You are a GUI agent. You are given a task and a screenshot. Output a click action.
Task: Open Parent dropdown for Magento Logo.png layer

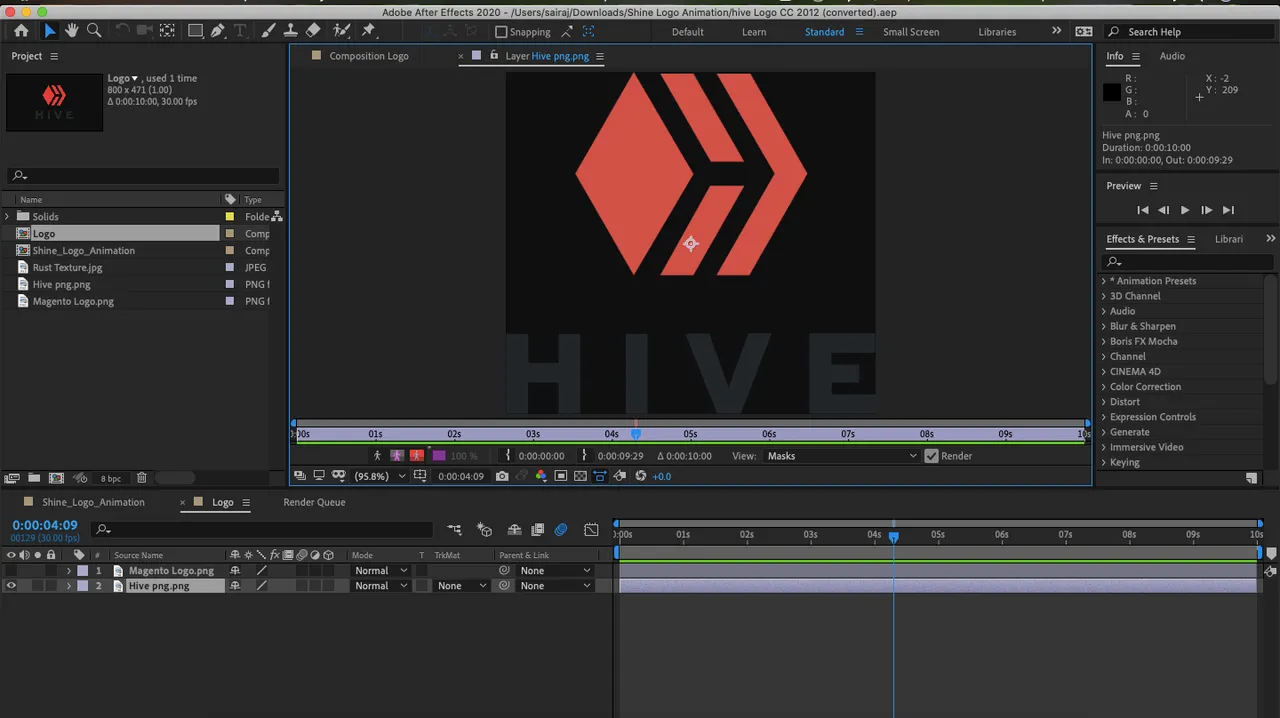pos(555,571)
